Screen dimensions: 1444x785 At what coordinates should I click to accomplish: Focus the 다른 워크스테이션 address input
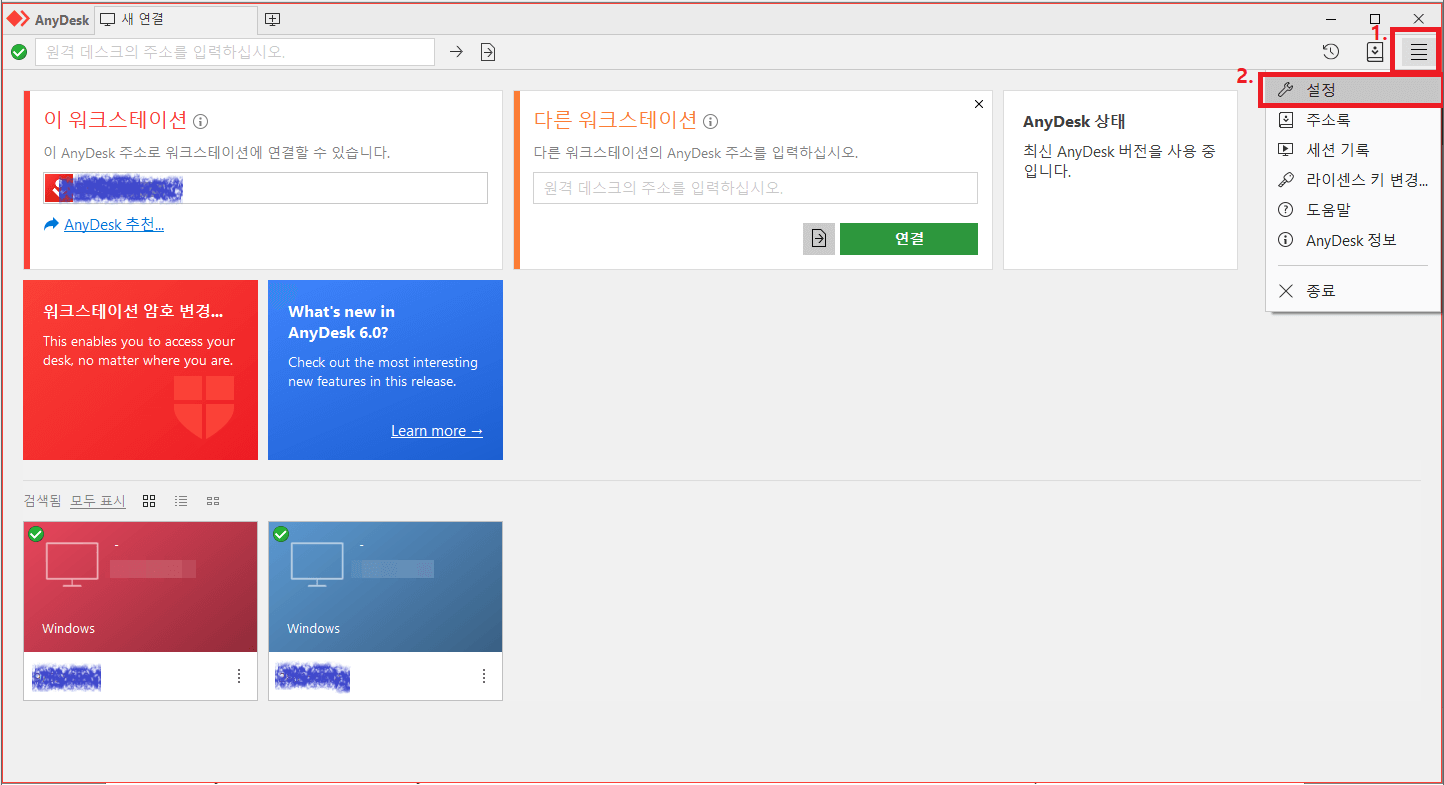[x=755, y=188]
